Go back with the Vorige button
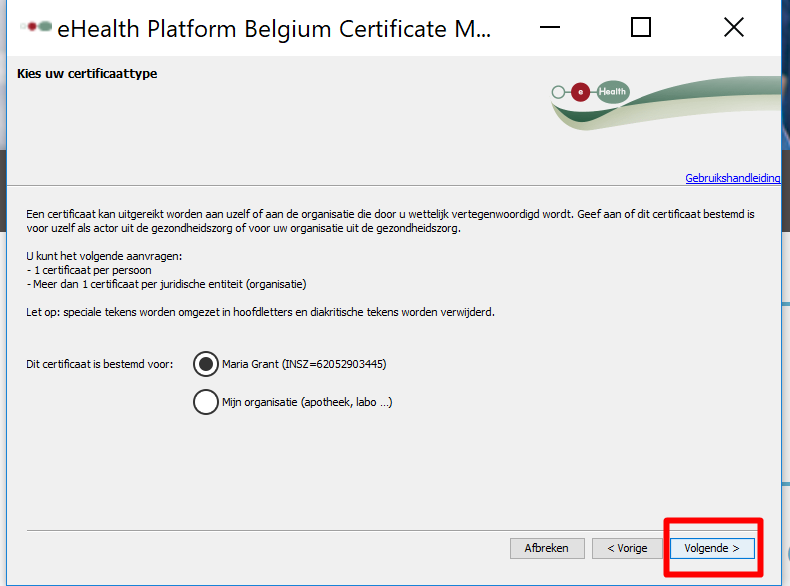The image size is (790, 586). tap(627, 548)
